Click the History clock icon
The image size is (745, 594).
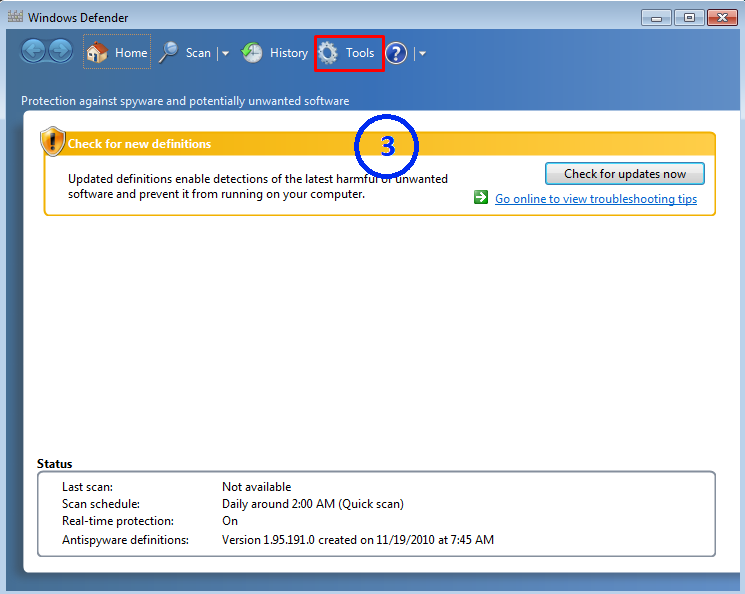252,53
